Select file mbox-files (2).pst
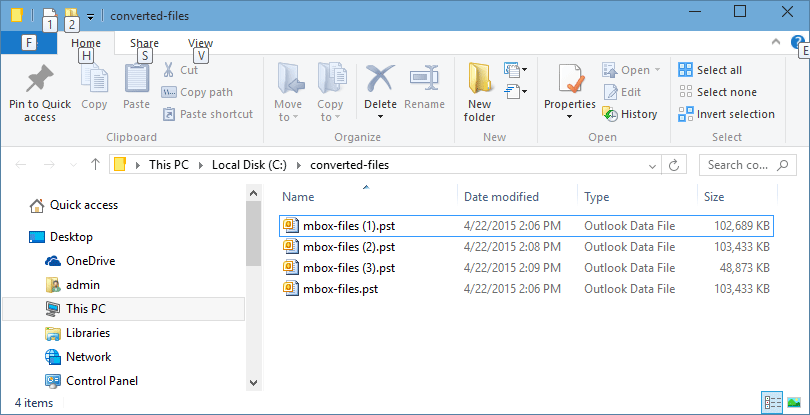 (349, 246)
